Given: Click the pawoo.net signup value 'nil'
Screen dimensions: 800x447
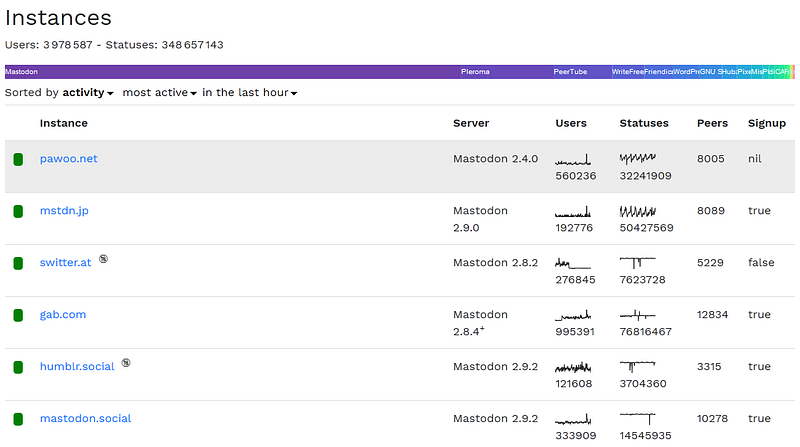Looking at the screenshot, I should (755, 159).
